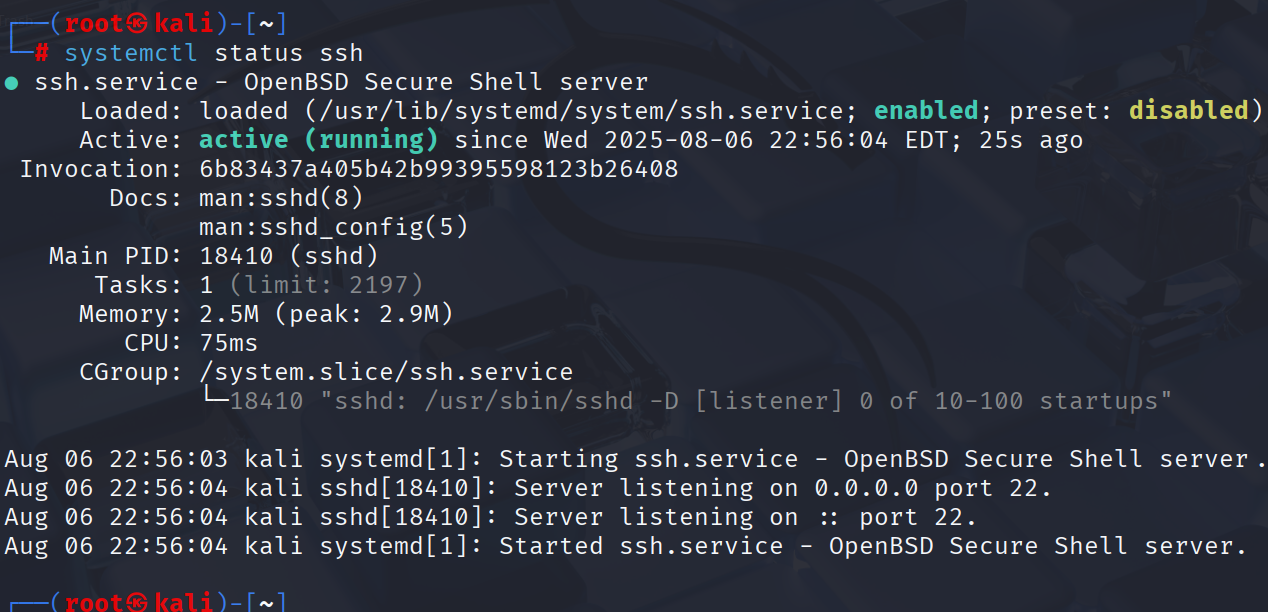Viewport: 1268px width, 612px height.
Task: Click the green 'enabled' status text
Action: point(926,111)
